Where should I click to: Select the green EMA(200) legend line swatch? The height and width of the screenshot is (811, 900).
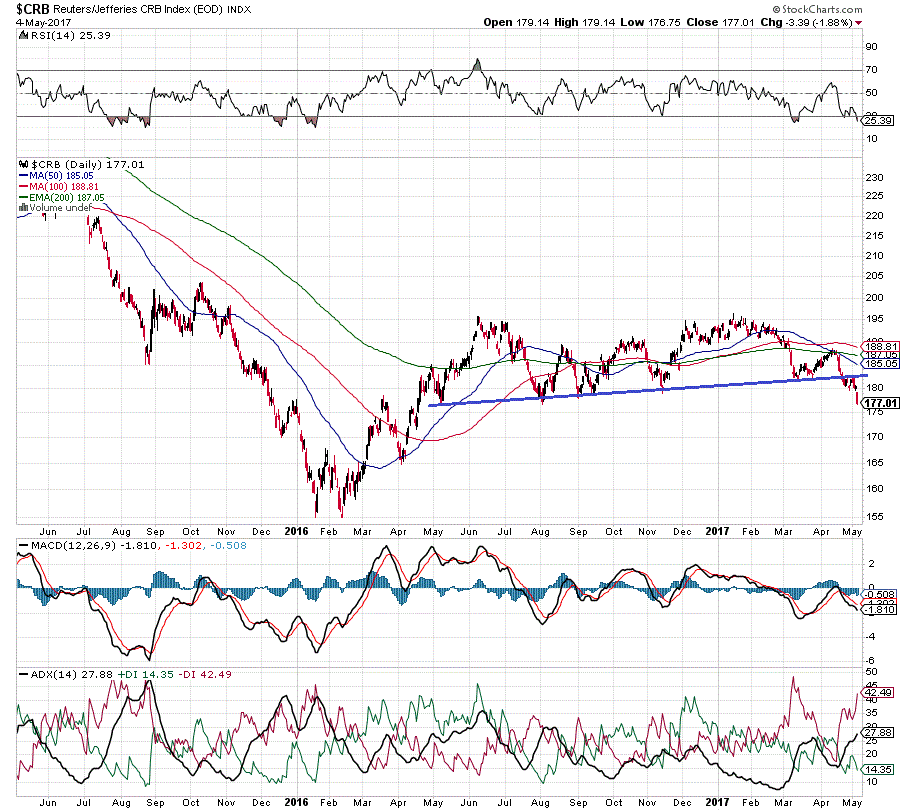pyautogui.click(x=24, y=197)
